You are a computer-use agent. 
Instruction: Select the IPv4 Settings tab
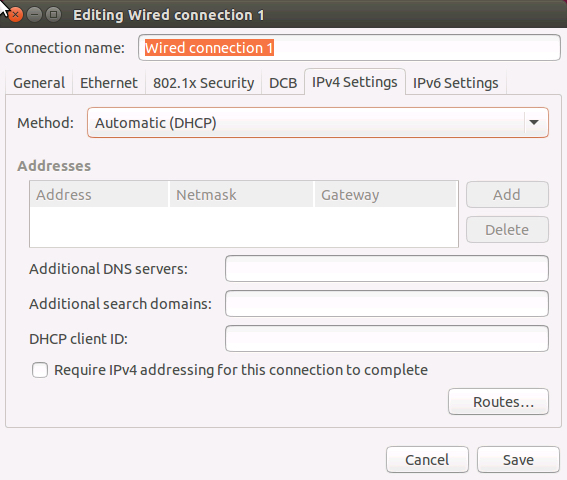point(355,82)
